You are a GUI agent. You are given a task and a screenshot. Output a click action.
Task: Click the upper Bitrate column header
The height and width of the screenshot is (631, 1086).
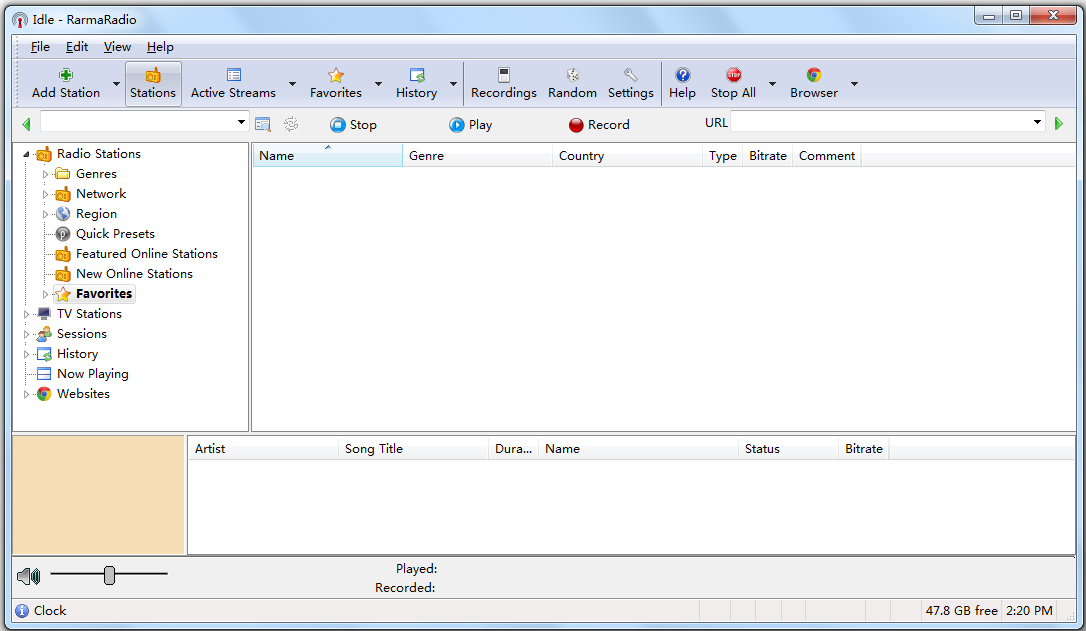(x=767, y=156)
